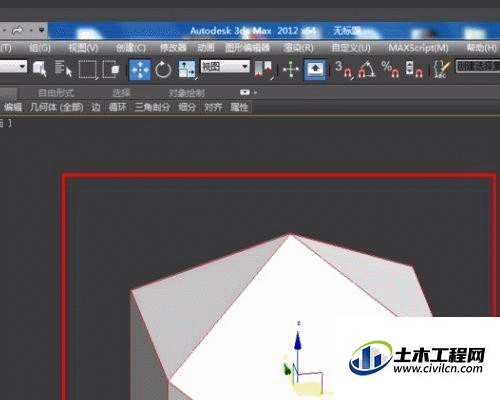The height and width of the screenshot is (400, 500).
Task: Switch to the 选择 ribbon tab
Action: (x=121, y=93)
